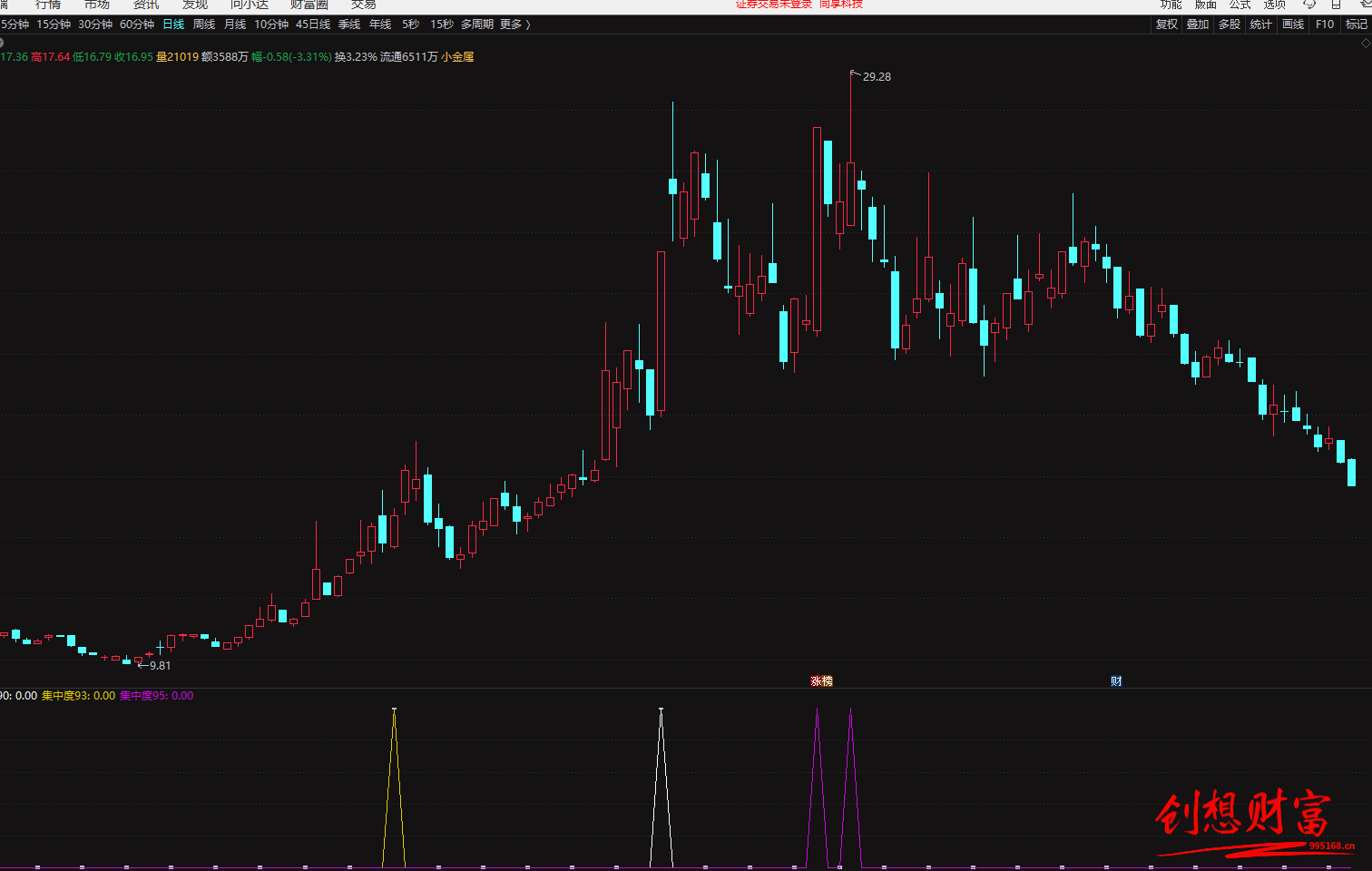This screenshot has height=871, width=1372.
Task: Click the 流通6511万 float shares value
Action: 408,57
